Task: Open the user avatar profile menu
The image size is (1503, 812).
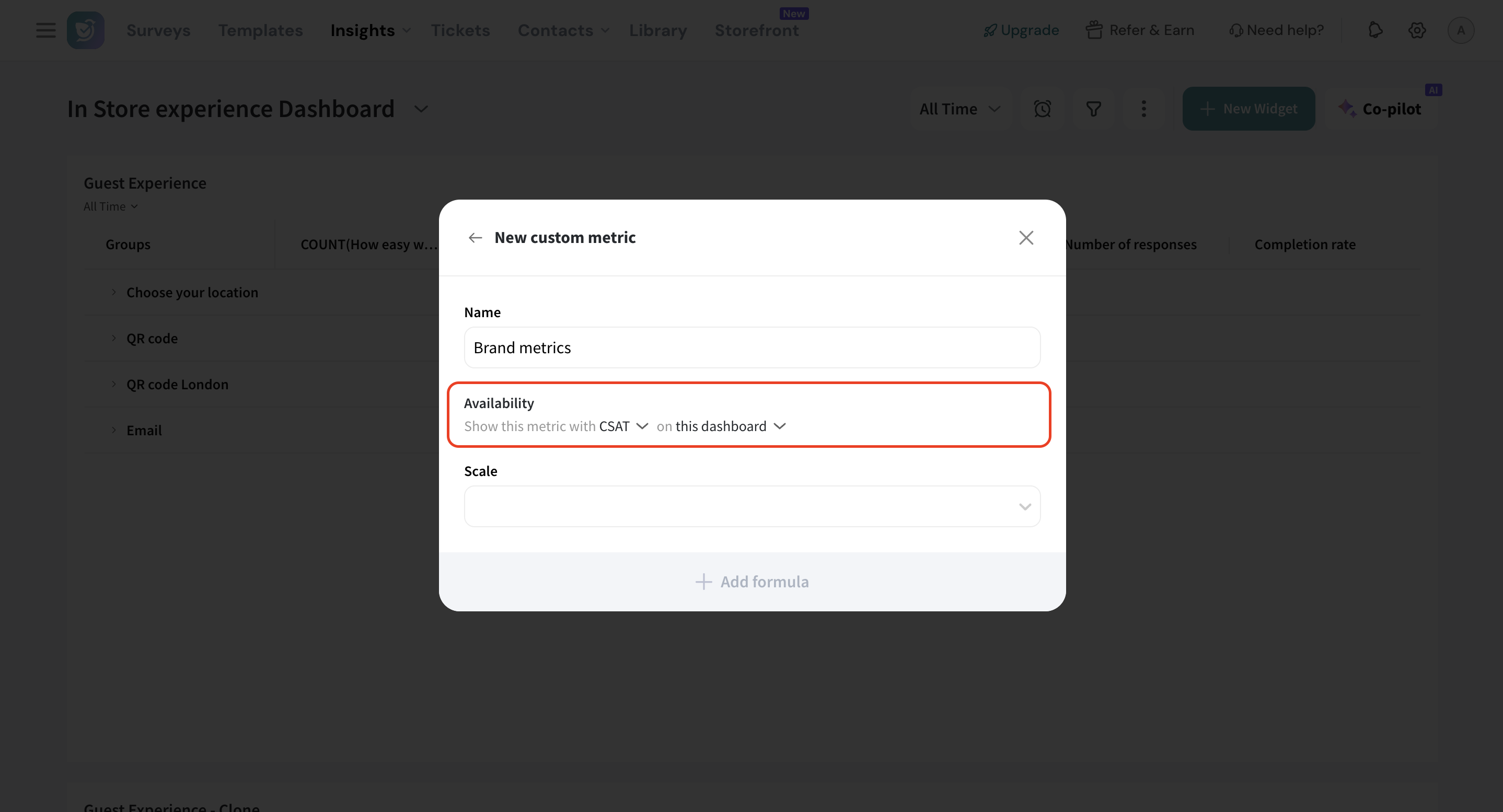Action: [x=1460, y=30]
